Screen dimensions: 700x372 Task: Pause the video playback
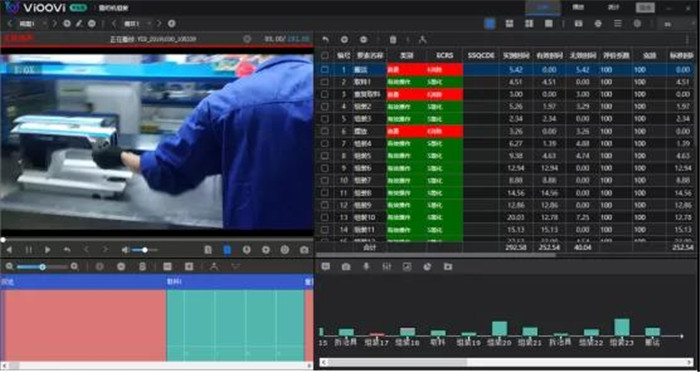(29, 250)
